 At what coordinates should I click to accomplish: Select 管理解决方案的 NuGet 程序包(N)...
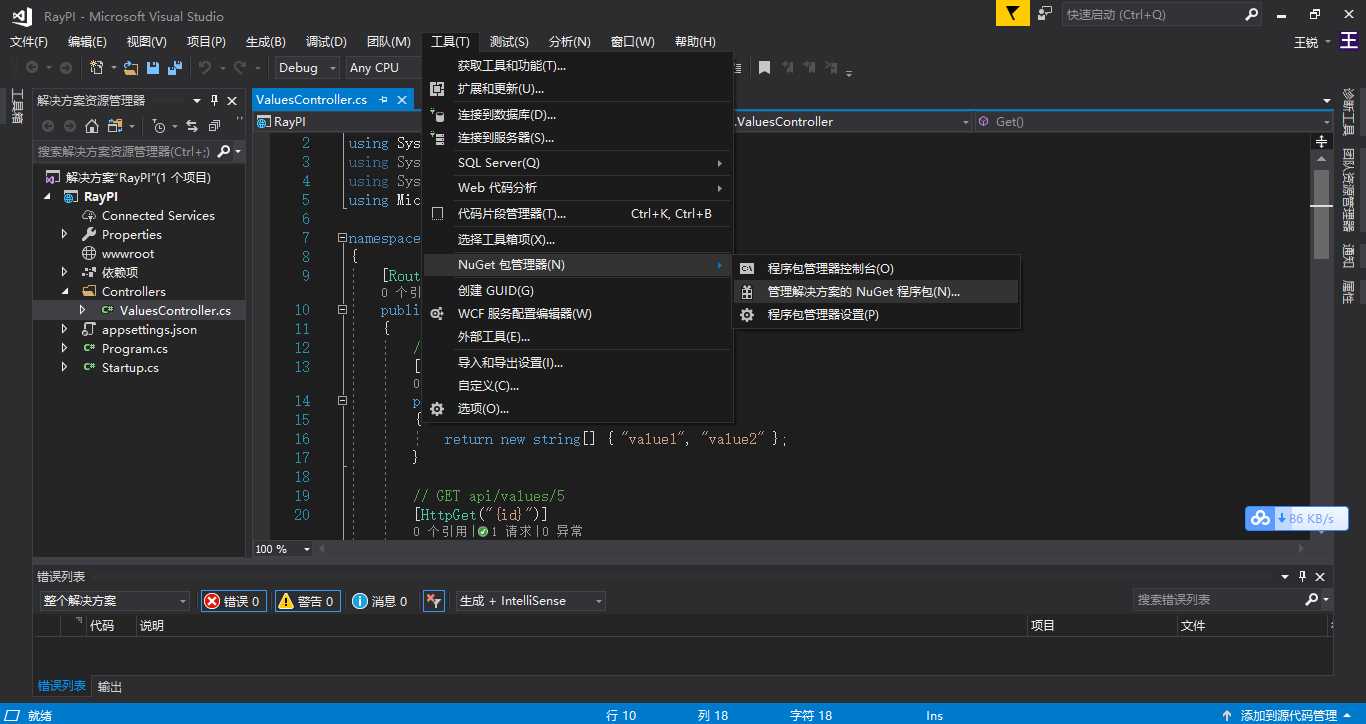point(876,291)
